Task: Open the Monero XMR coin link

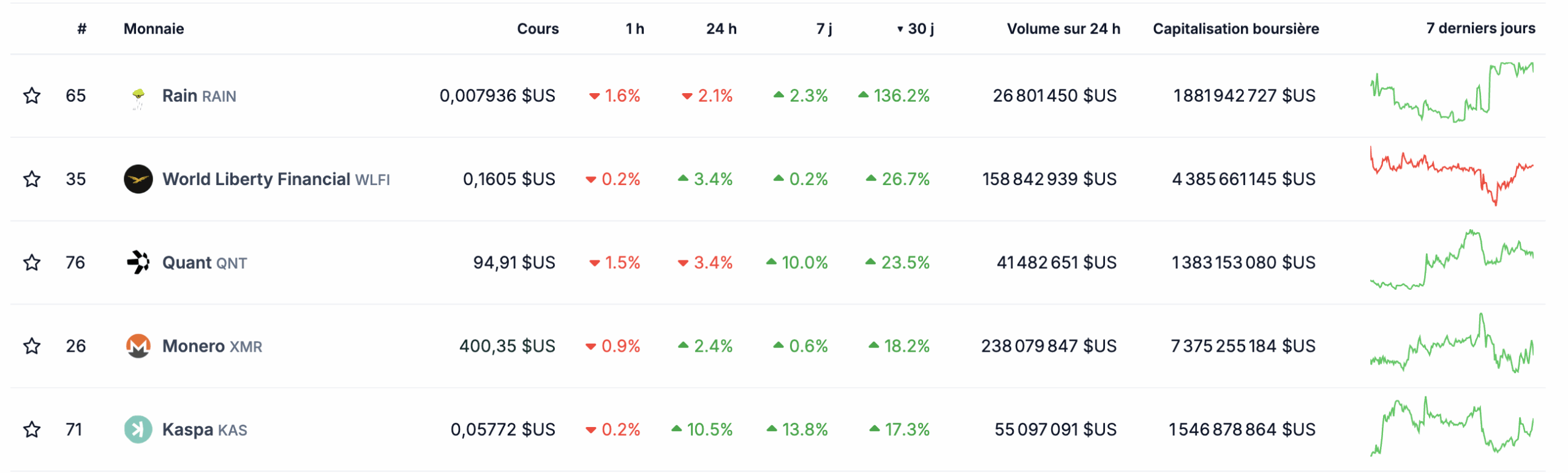Action: pos(212,346)
